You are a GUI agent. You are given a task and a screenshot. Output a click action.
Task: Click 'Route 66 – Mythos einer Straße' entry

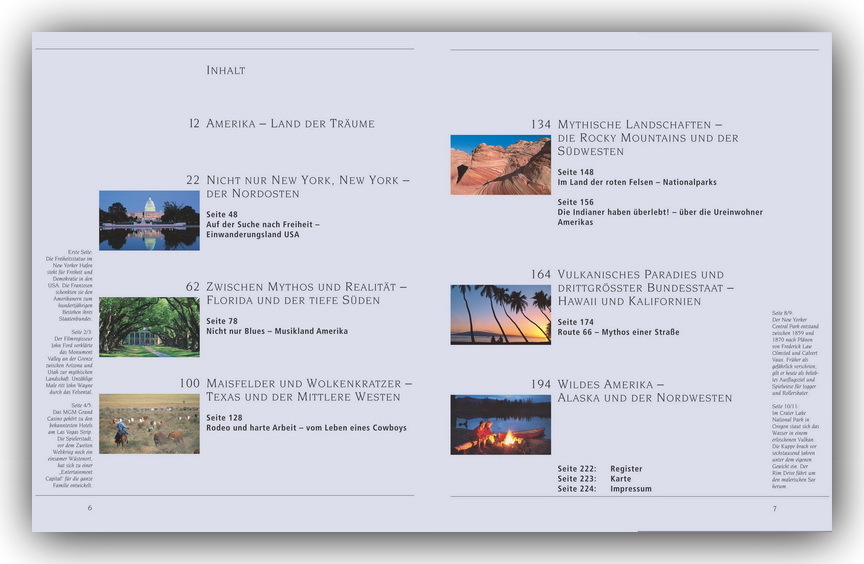[618, 332]
